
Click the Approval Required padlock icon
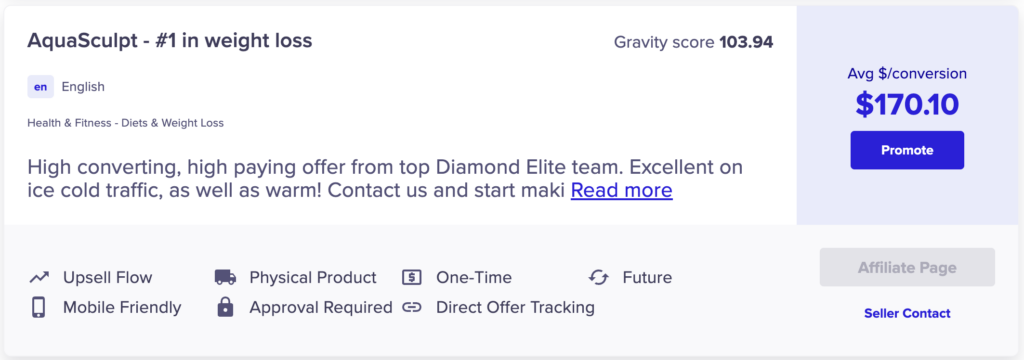point(225,307)
